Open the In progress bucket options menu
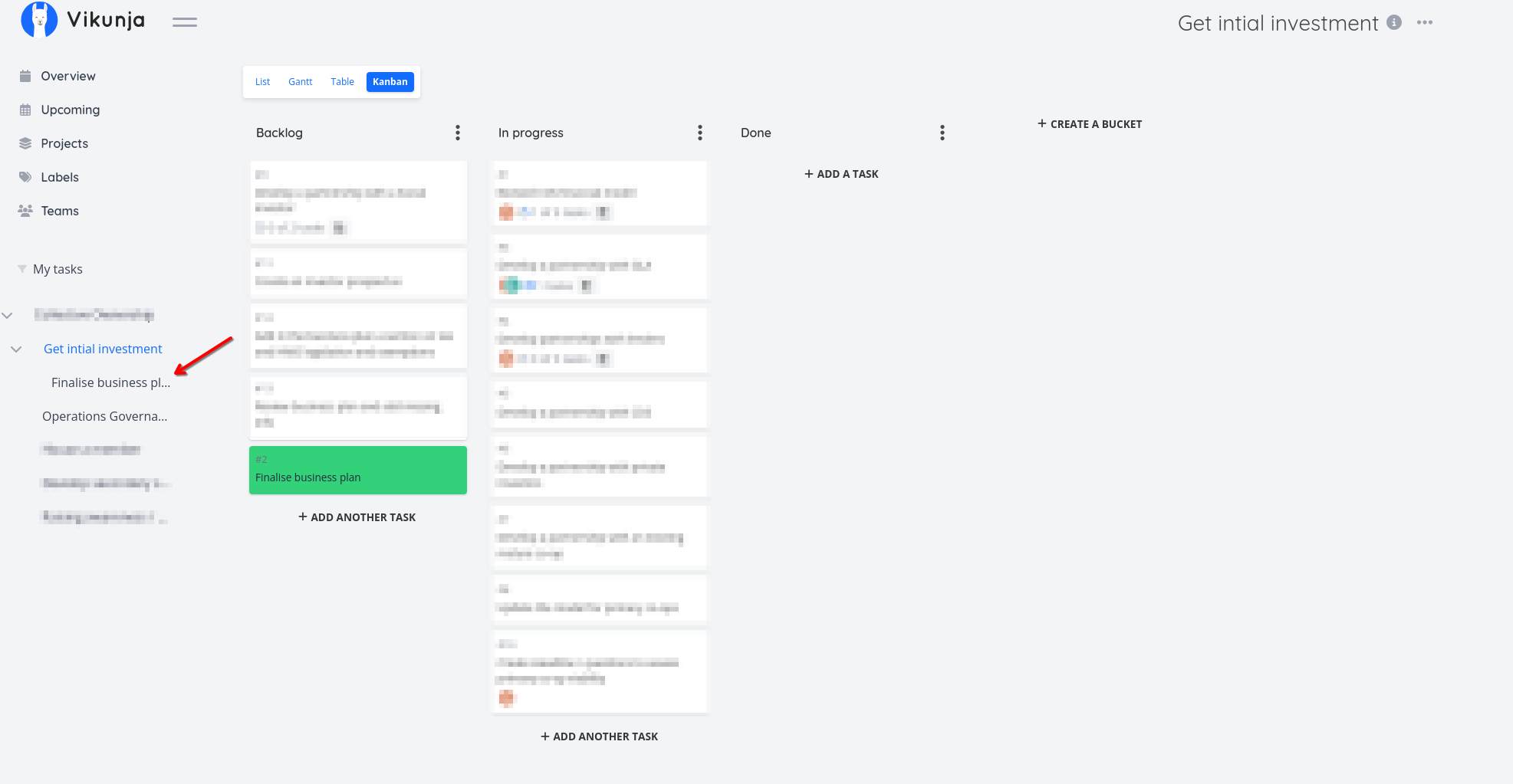 pos(700,133)
